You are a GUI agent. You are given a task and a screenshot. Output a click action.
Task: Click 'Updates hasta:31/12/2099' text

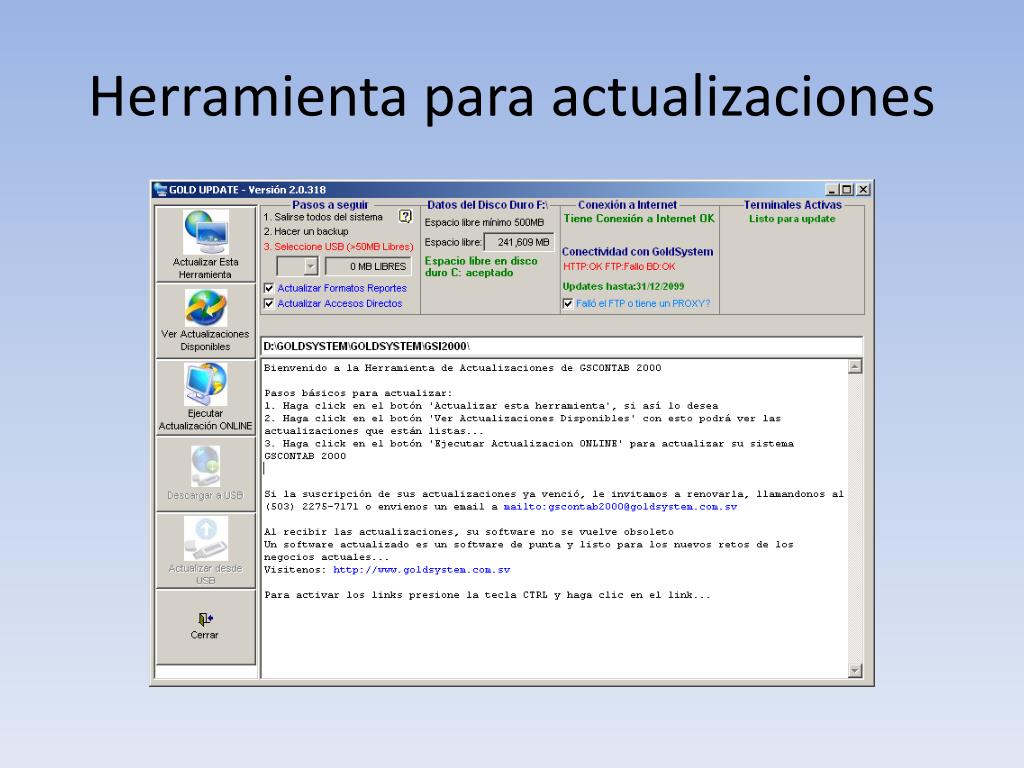tap(623, 286)
